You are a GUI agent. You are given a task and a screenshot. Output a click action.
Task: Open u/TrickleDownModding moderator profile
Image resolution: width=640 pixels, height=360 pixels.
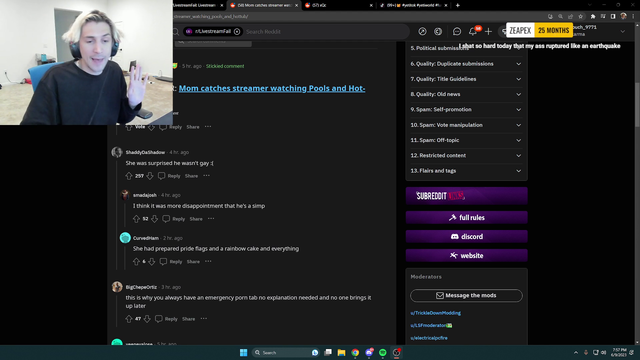pos(436,313)
